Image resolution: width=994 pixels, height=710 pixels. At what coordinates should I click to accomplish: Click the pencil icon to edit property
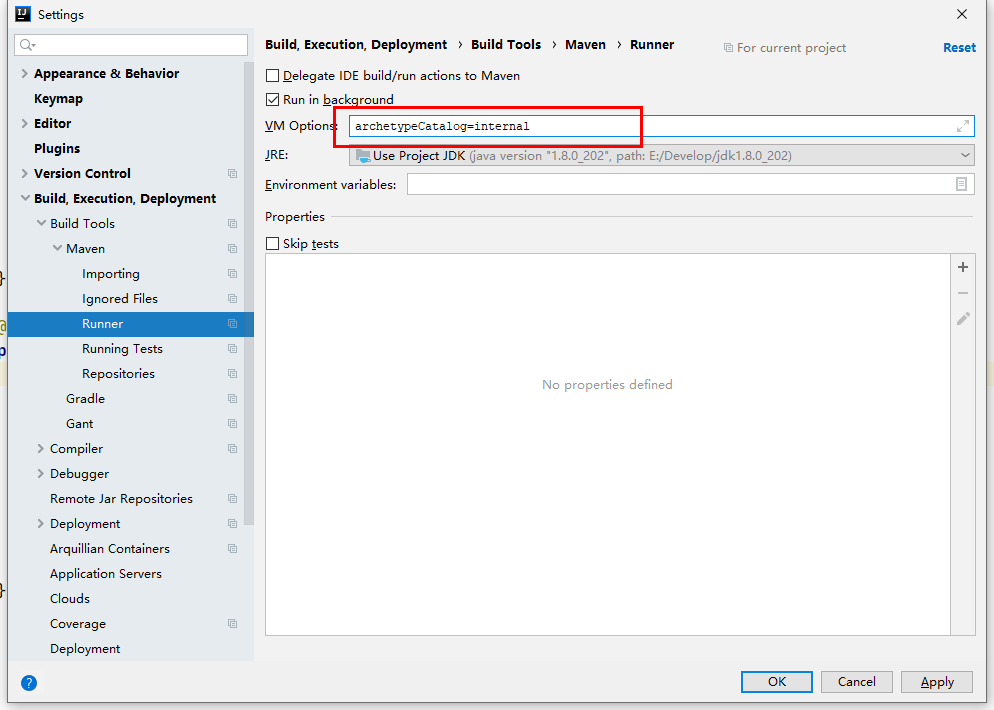tap(963, 318)
